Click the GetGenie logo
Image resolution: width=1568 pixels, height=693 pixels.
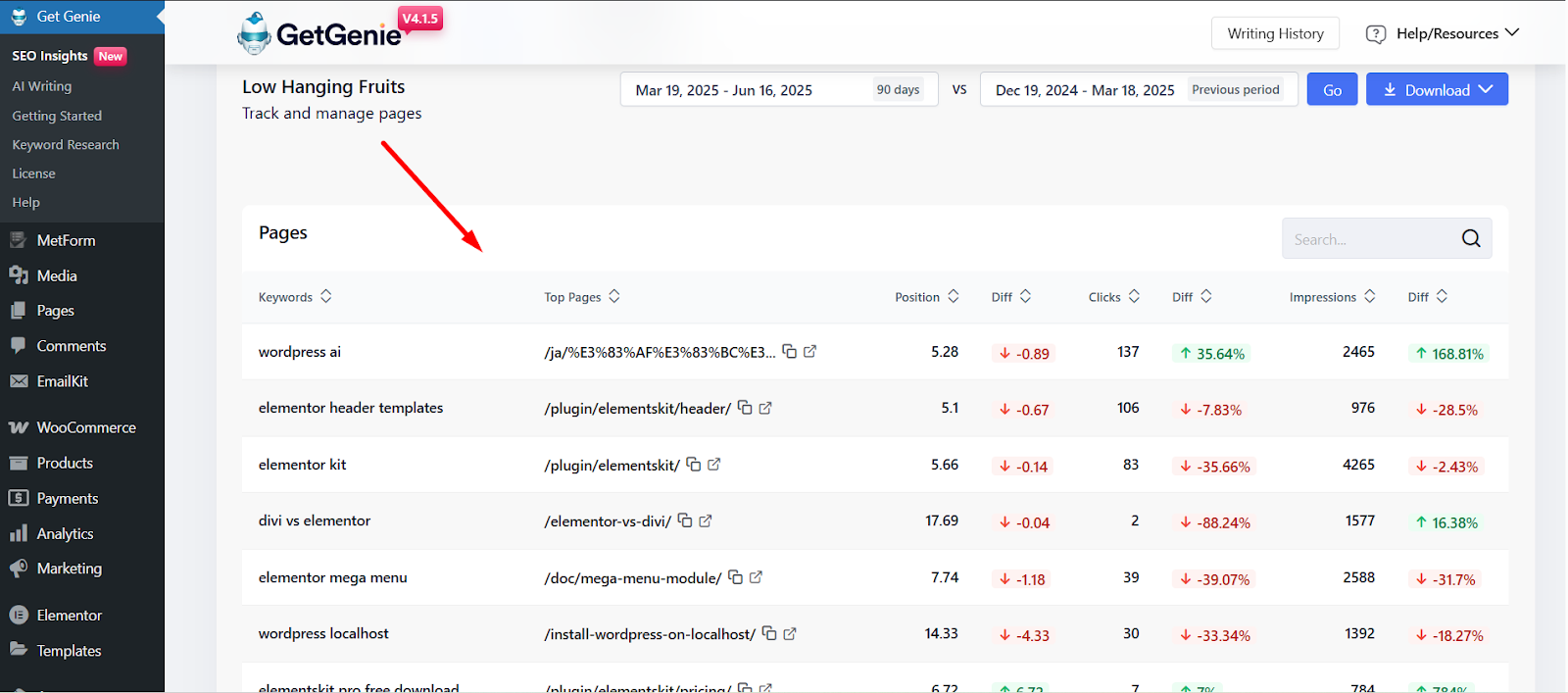319,33
